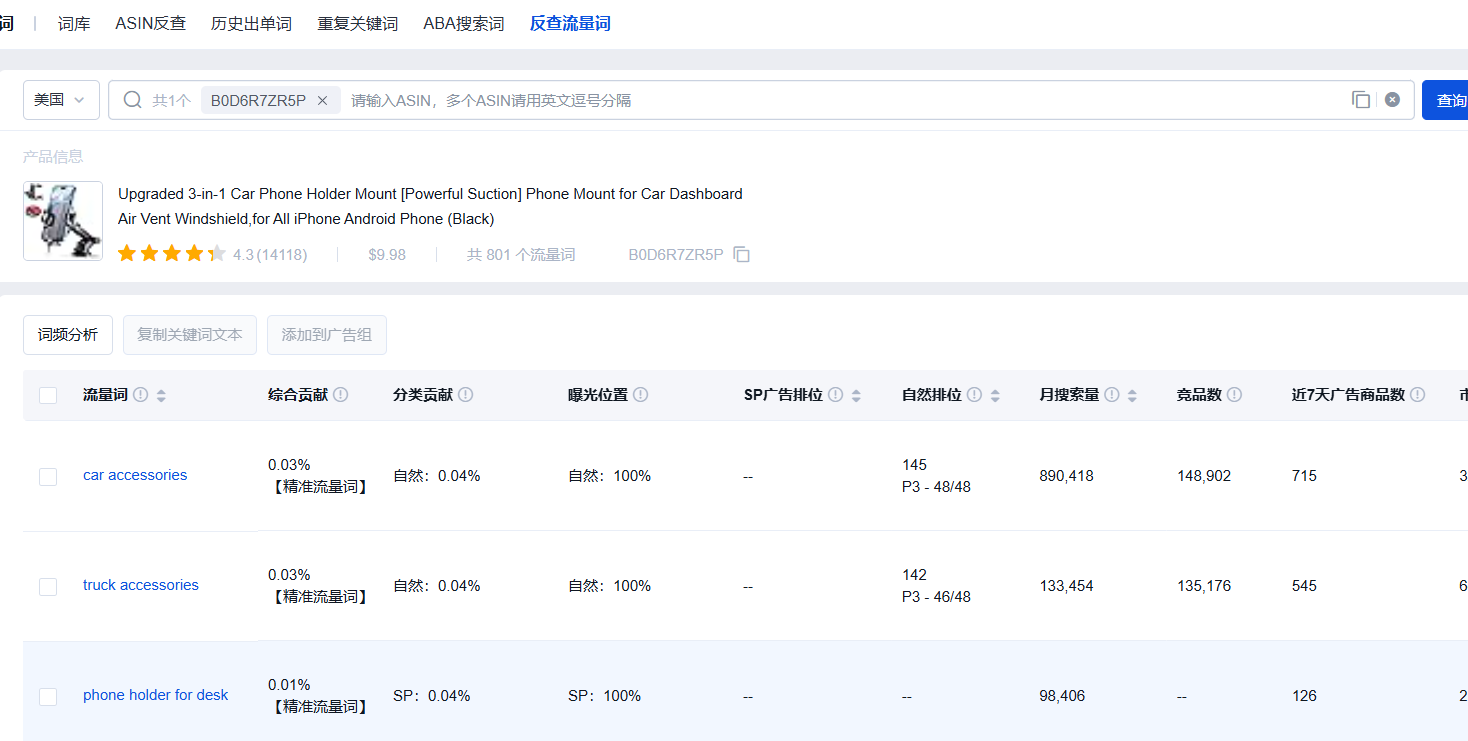1468x741 pixels.
Task: Click the info icon next to 竞品数
Action: (x=1235, y=395)
